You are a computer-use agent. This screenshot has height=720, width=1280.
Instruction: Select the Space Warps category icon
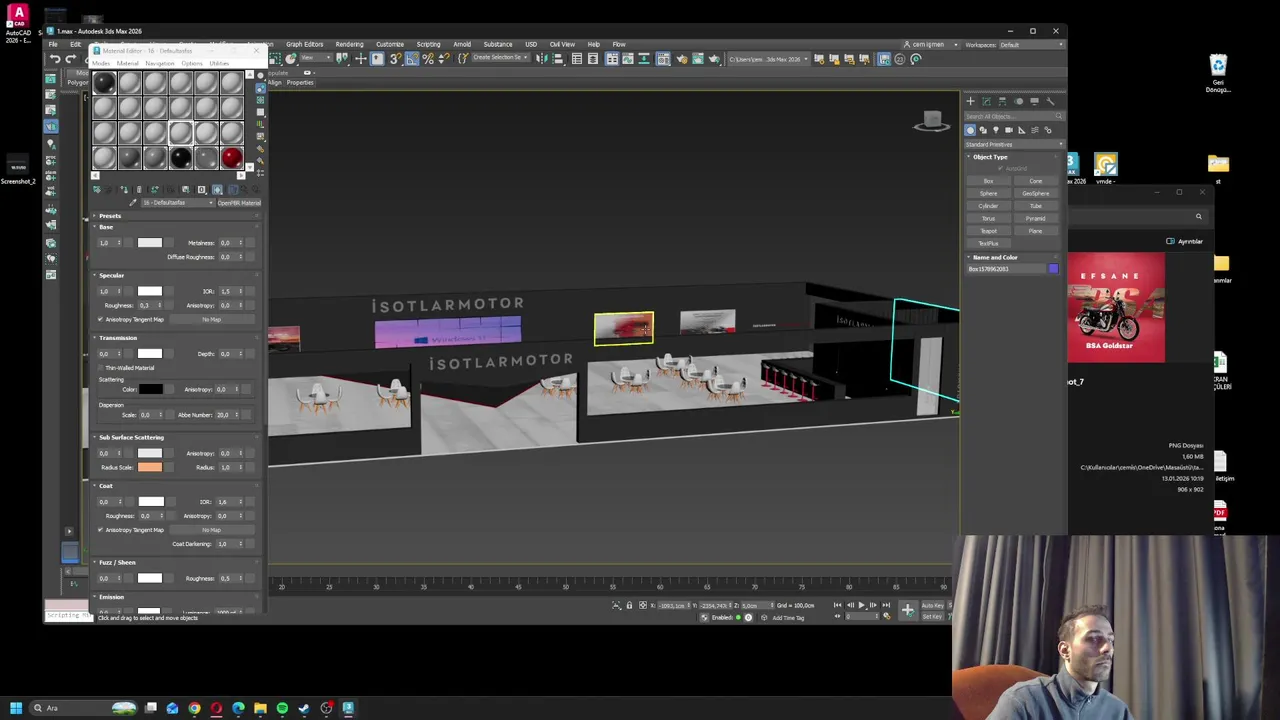click(x=1035, y=130)
